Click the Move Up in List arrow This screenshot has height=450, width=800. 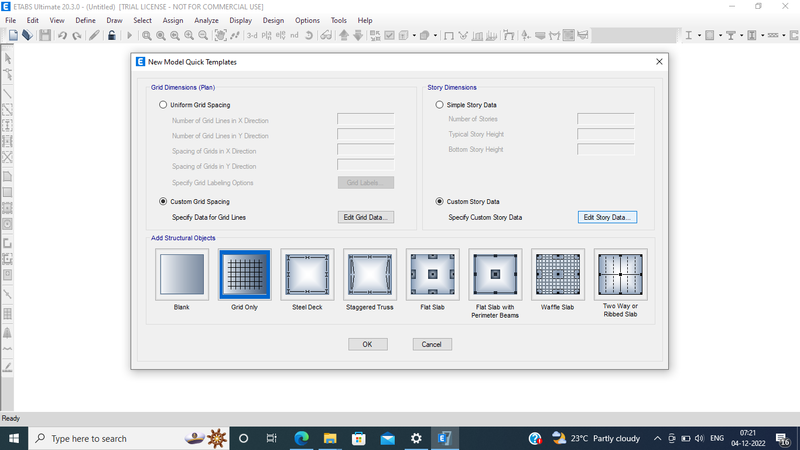point(344,35)
